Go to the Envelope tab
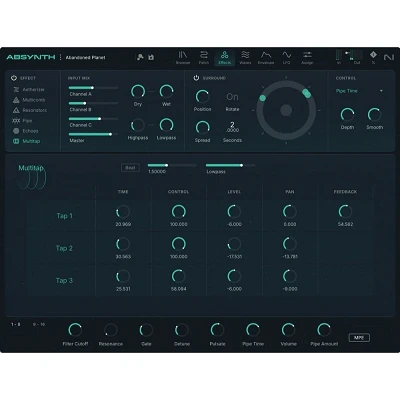Viewport: 400px width, 400px height. [266, 58]
